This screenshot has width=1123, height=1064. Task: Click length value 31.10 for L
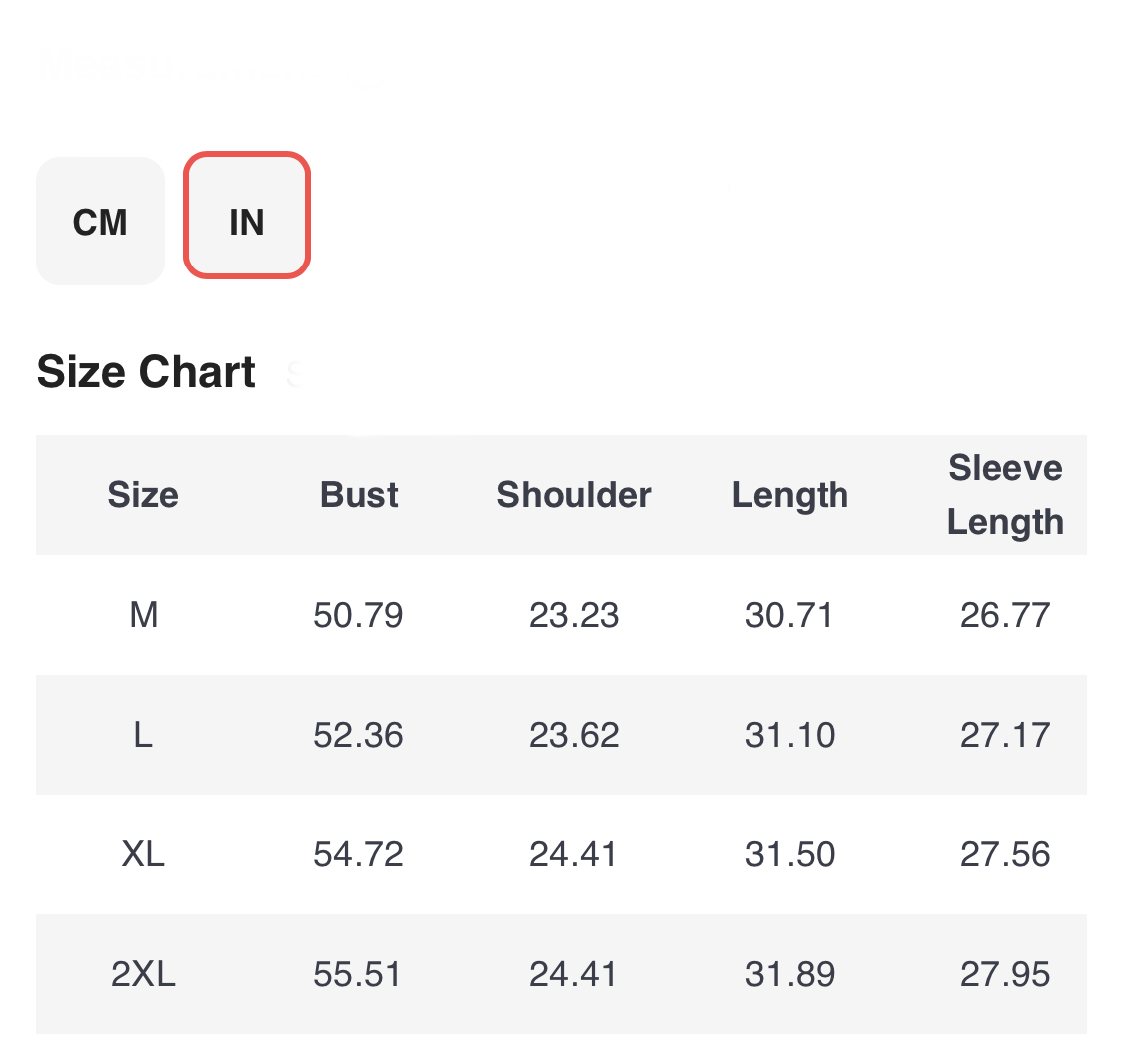coord(790,735)
